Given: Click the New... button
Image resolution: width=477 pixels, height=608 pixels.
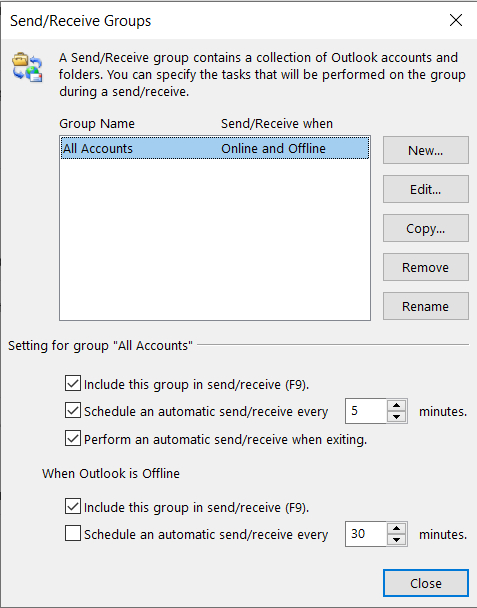Looking at the screenshot, I should pos(425,150).
